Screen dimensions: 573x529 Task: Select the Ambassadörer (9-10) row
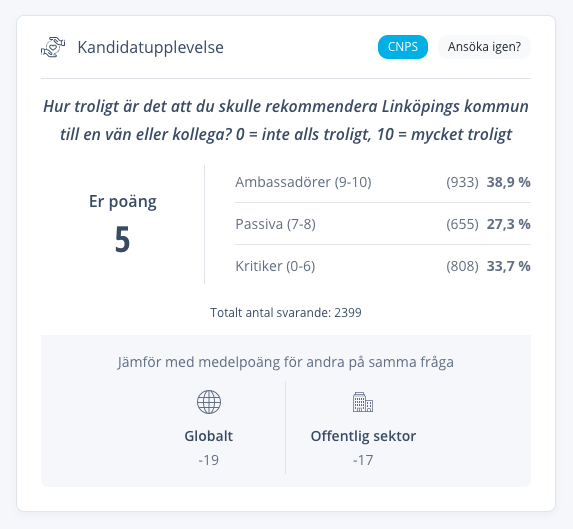point(383,182)
